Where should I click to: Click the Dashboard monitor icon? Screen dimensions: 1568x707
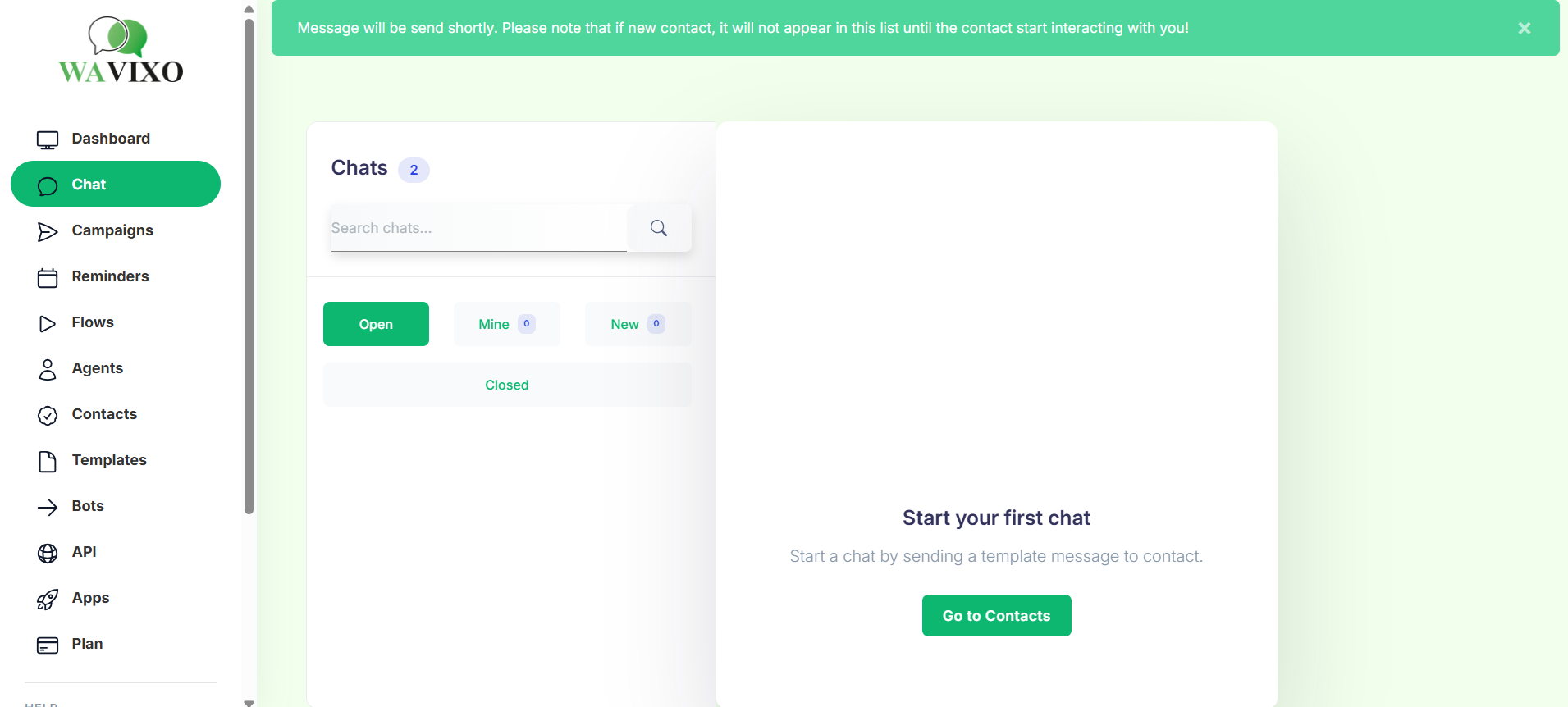(48, 140)
